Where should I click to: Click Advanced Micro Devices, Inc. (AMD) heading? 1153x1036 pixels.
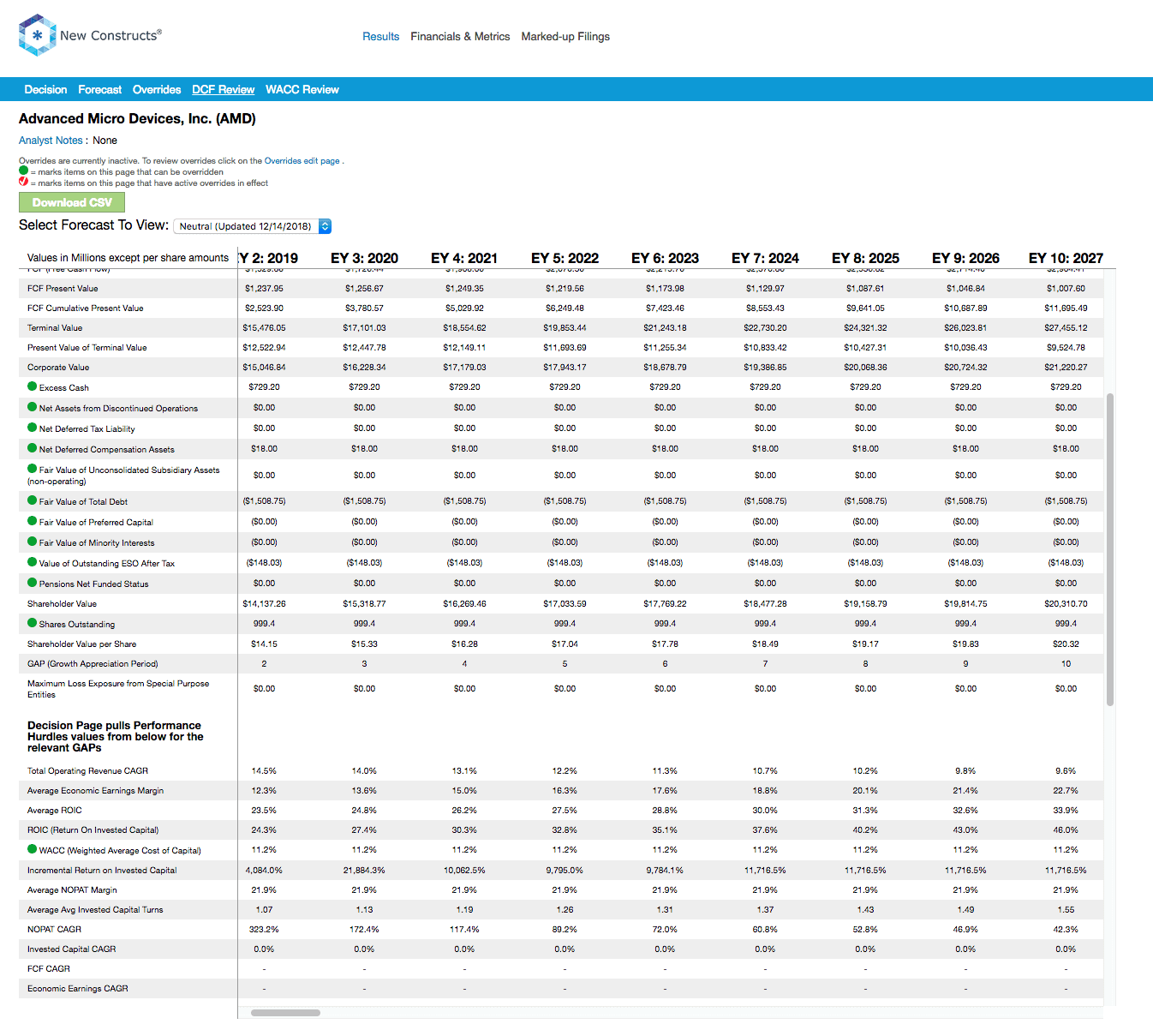[137, 118]
